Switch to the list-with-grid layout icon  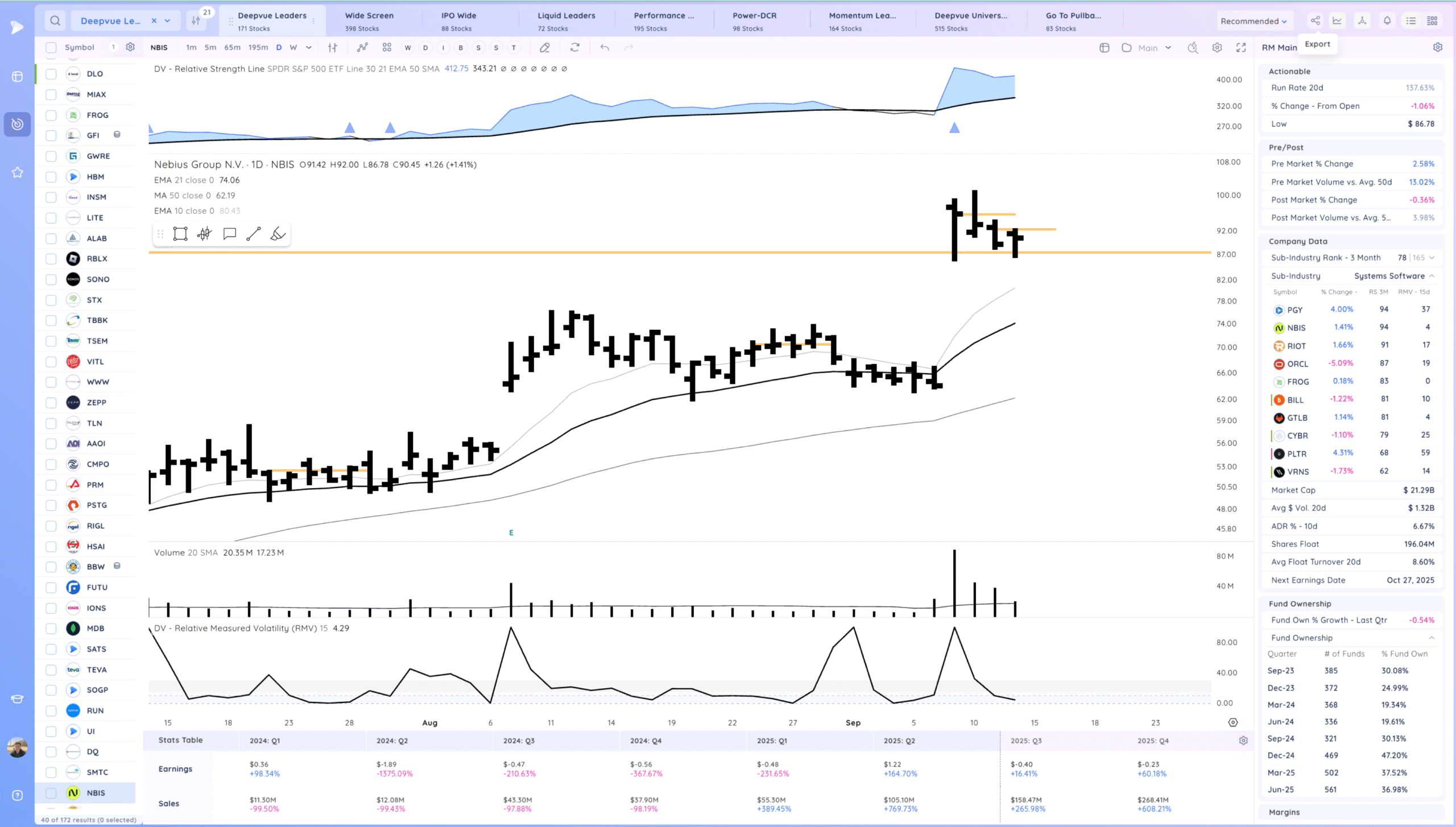click(x=1433, y=21)
